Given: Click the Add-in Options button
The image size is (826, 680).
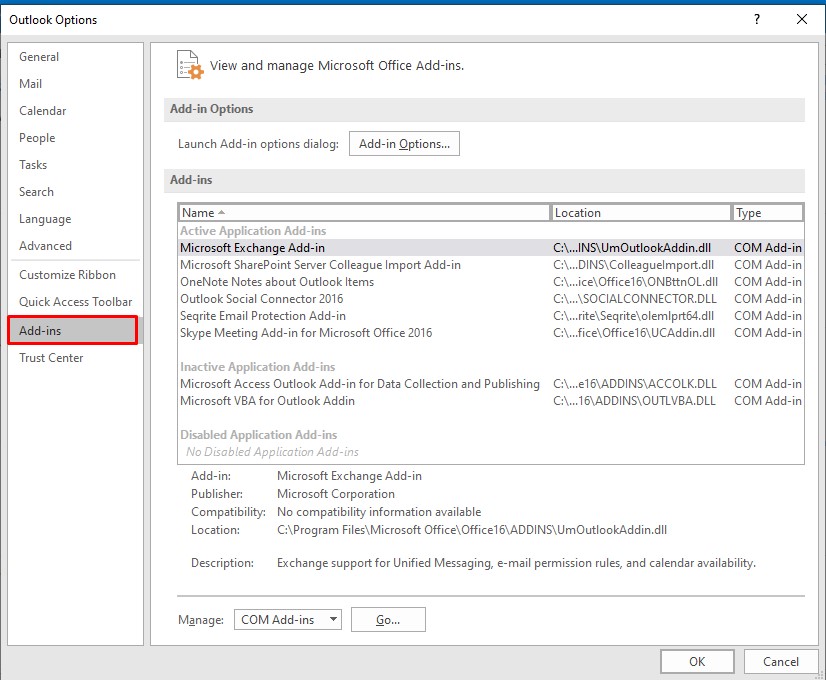Looking at the screenshot, I should click(x=404, y=144).
